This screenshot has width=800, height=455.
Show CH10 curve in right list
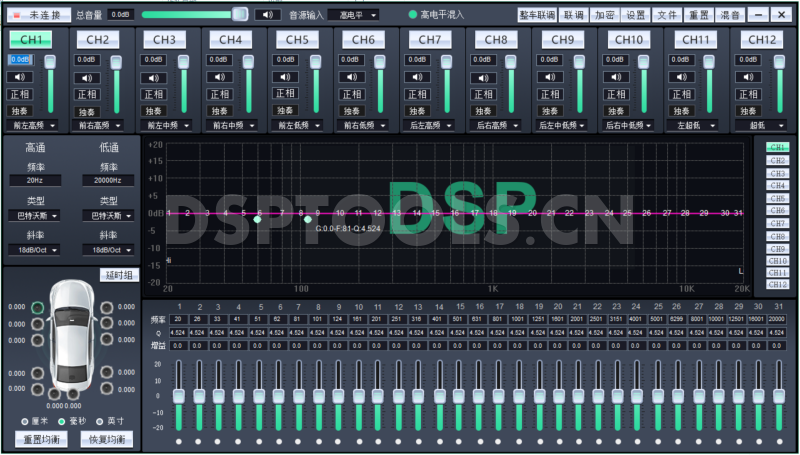point(777,261)
